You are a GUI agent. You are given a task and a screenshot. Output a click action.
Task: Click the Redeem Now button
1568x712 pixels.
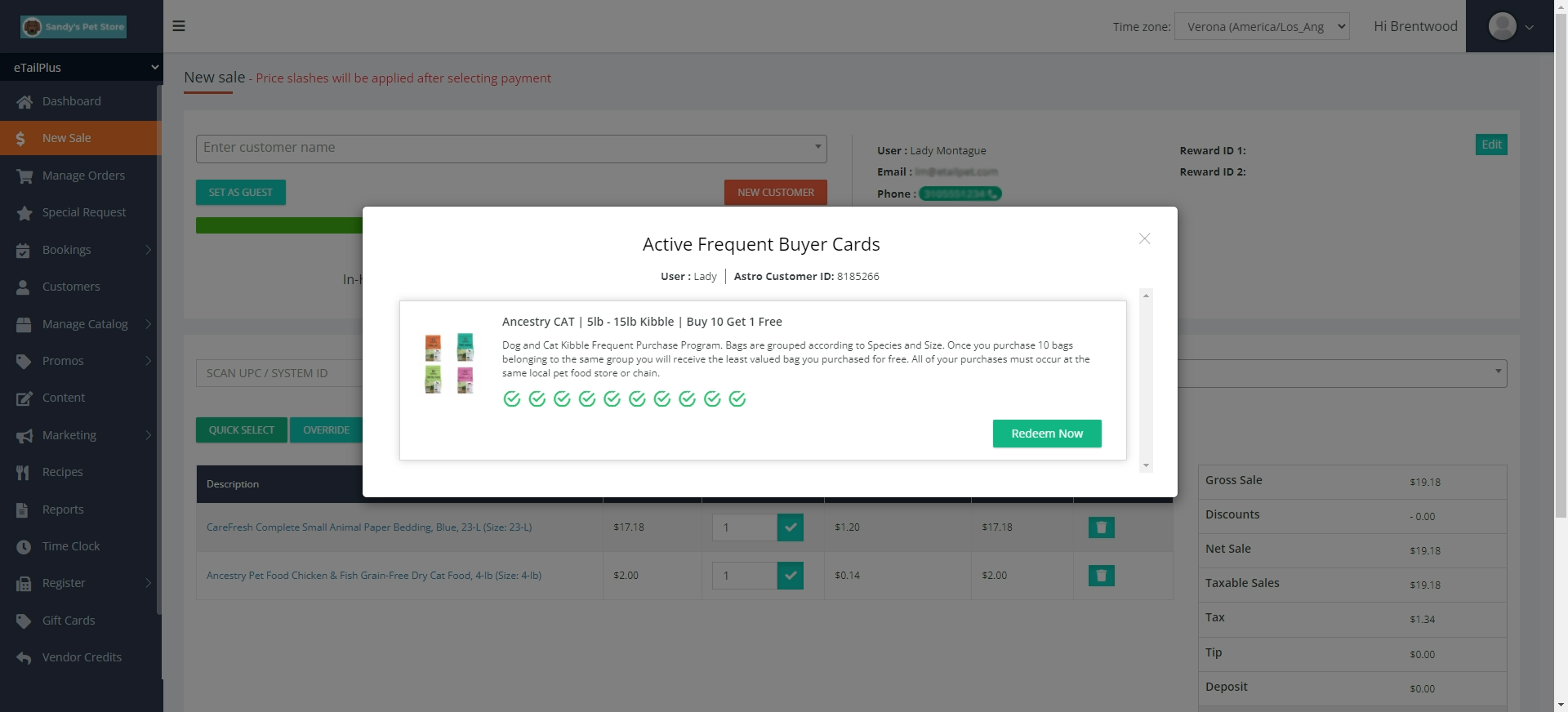point(1047,434)
